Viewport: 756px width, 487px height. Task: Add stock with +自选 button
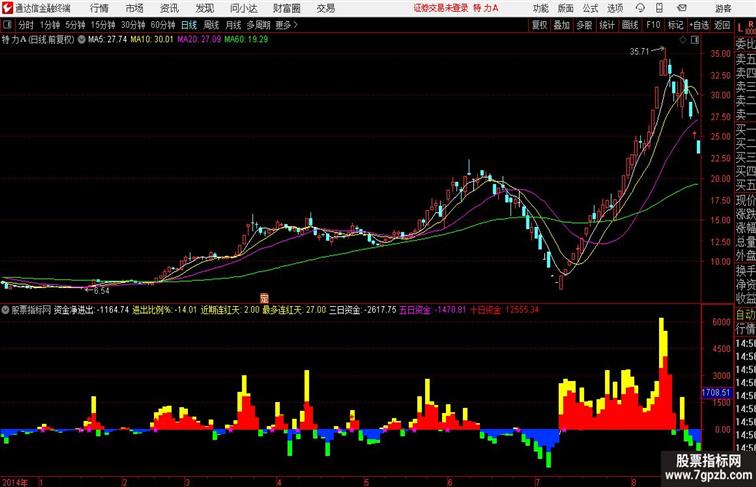tap(699, 25)
